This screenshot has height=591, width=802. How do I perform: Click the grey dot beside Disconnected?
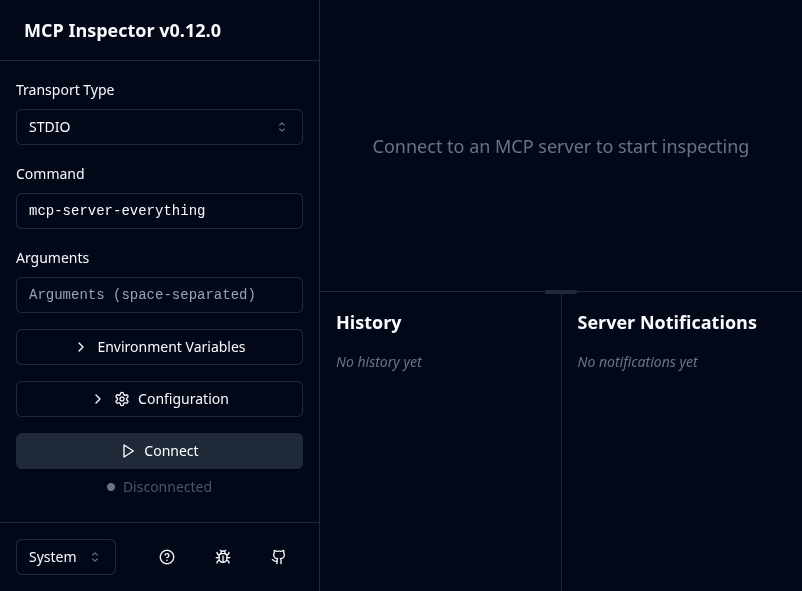coord(111,487)
